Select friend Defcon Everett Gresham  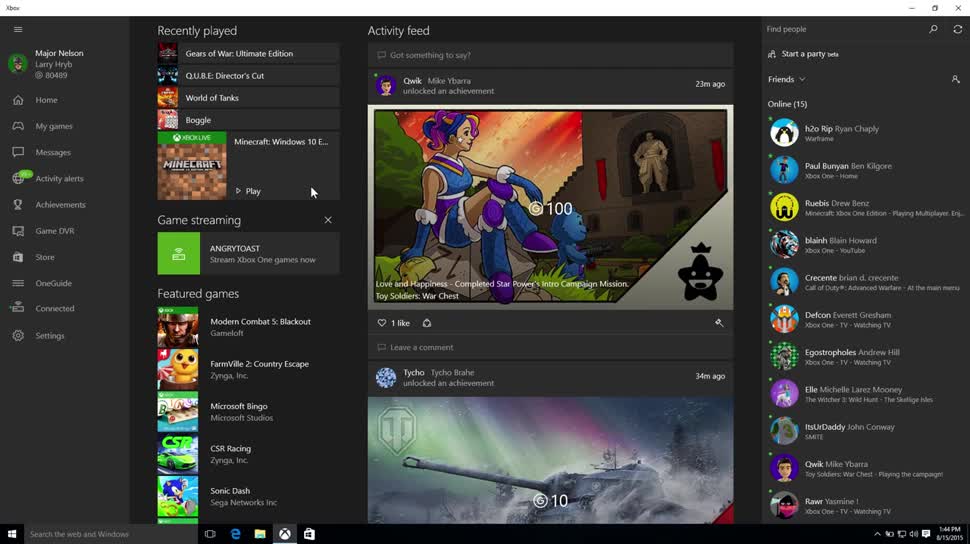coord(865,319)
